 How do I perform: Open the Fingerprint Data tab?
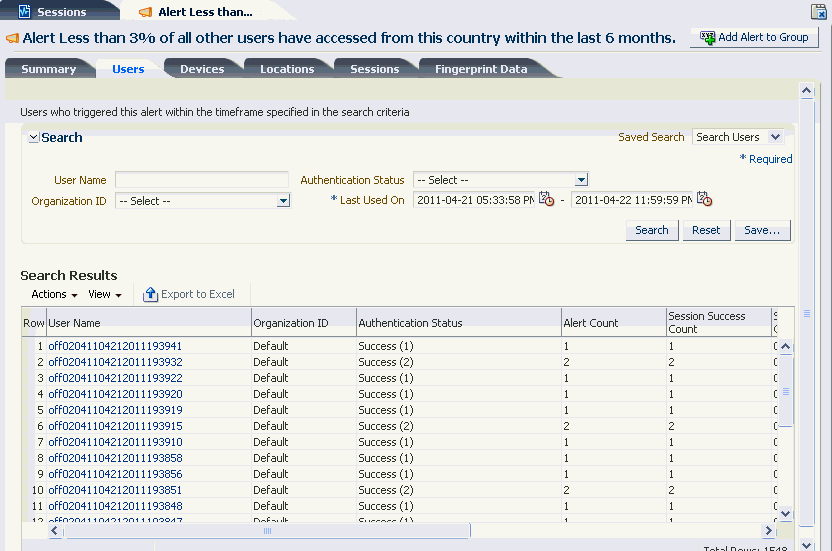[481, 69]
